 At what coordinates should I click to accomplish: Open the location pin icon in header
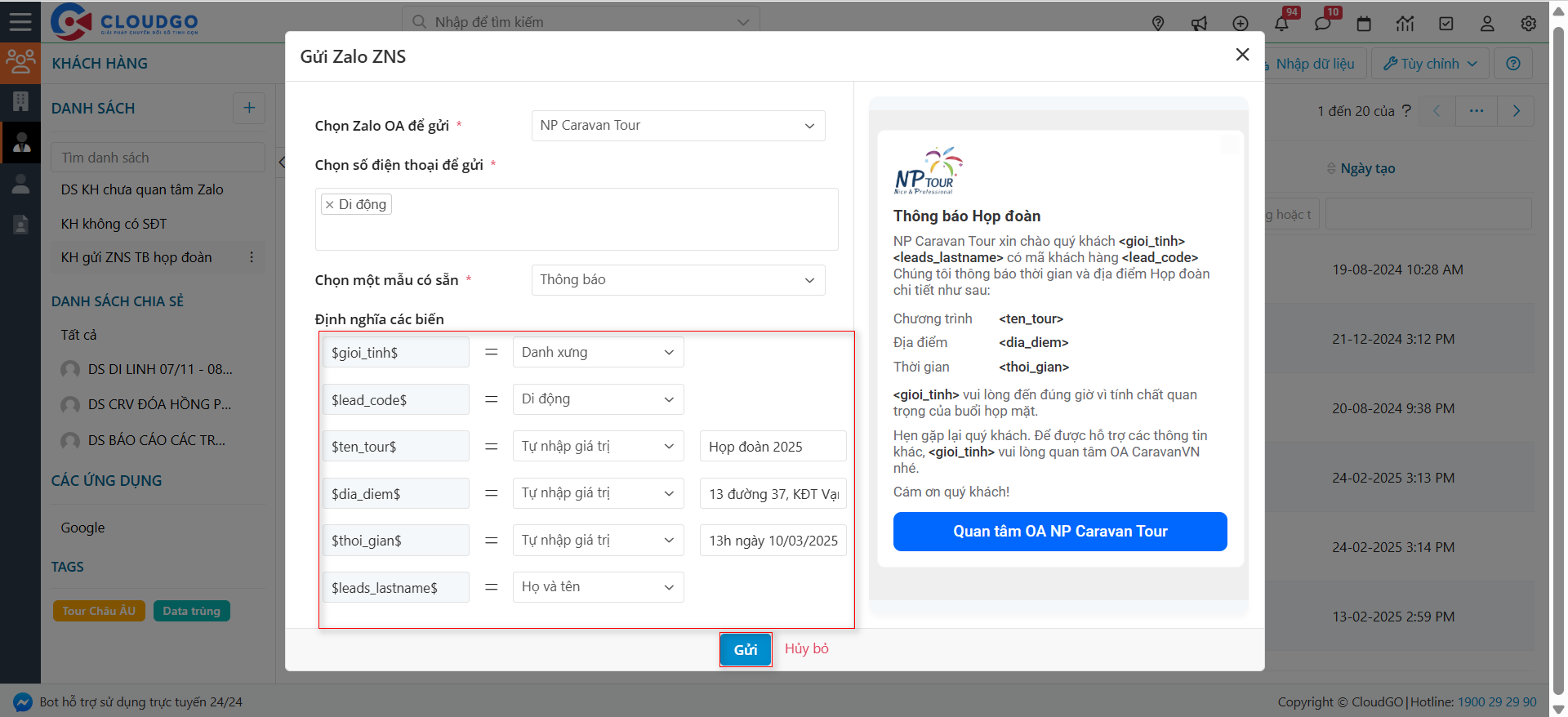click(1158, 24)
